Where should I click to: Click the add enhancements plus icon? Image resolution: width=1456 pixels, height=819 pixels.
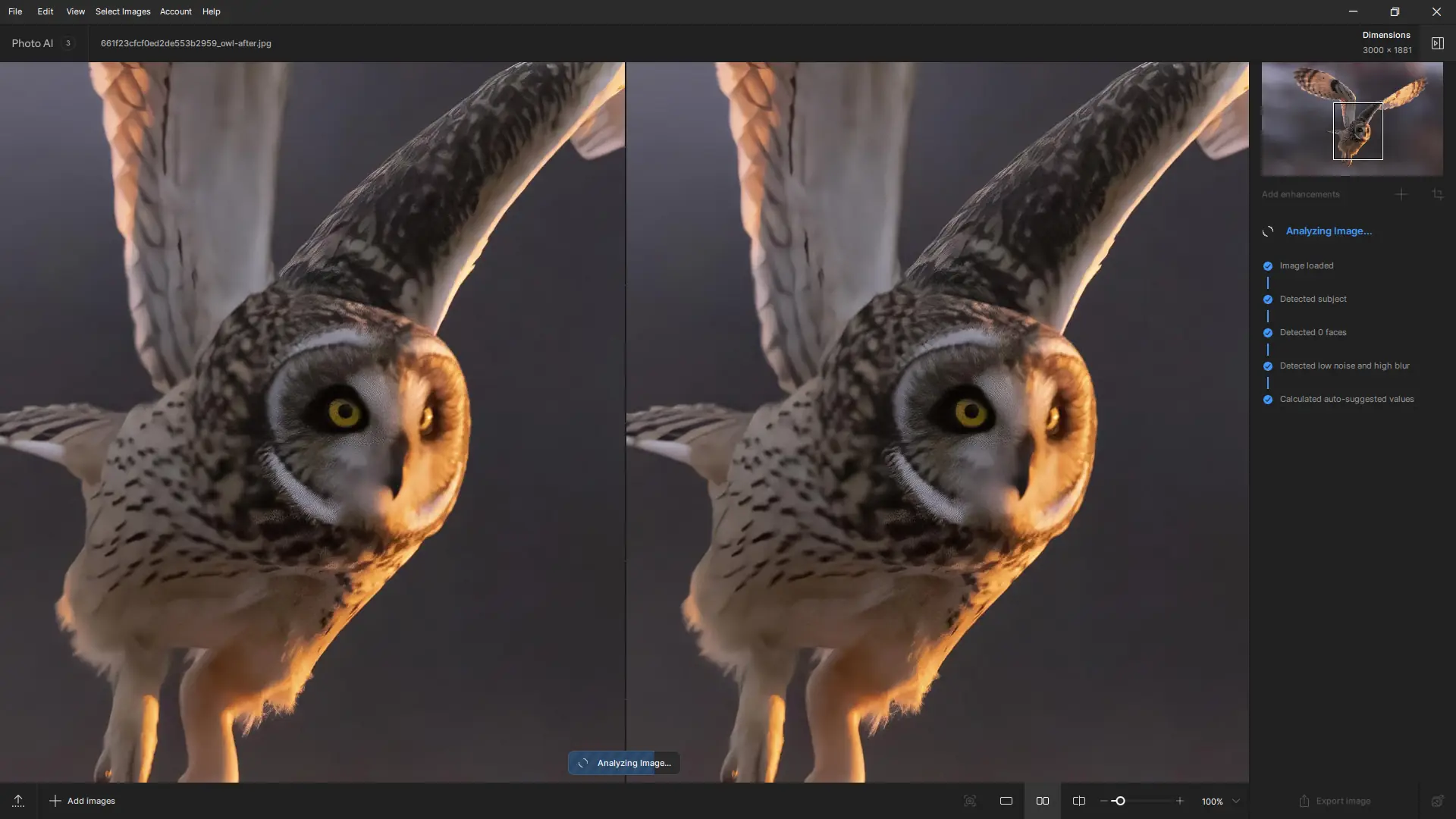1401,194
